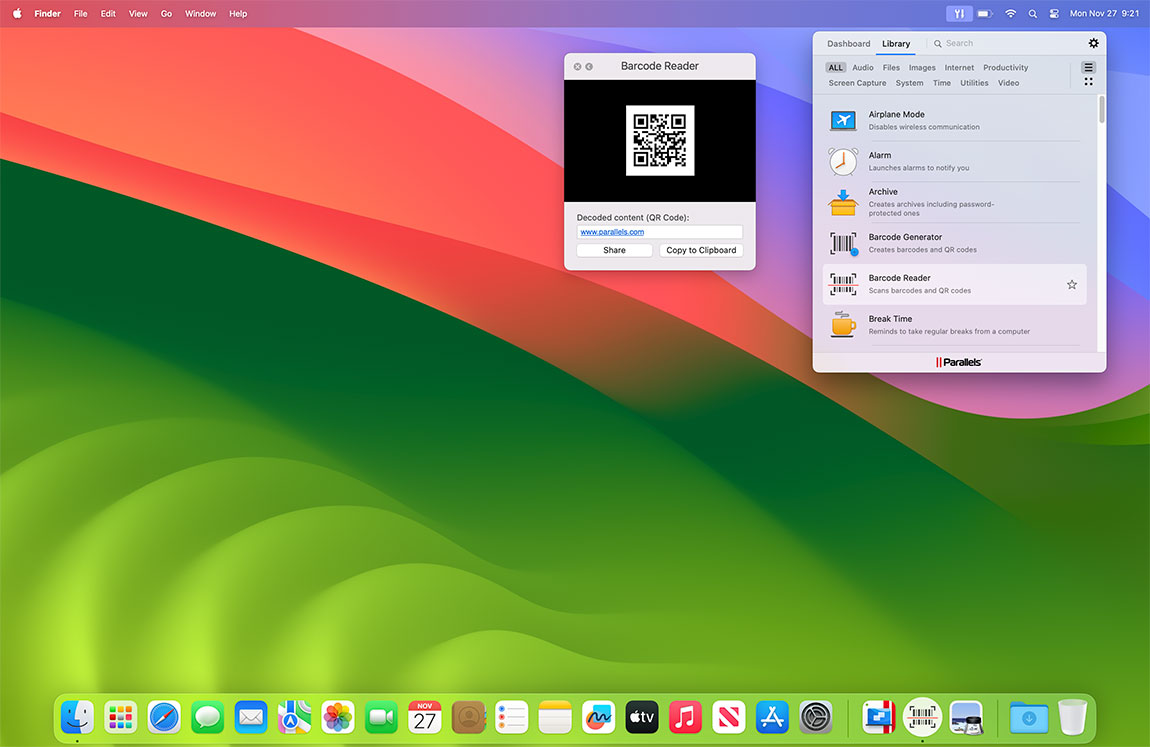Image resolution: width=1150 pixels, height=747 pixels.
Task: Switch the library to list view
Action: pyautogui.click(x=1088, y=68)
